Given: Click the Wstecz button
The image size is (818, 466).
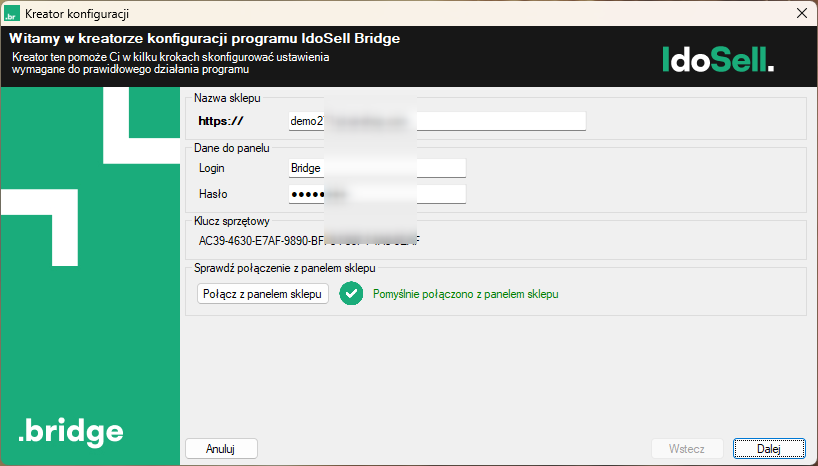Looking at the screenshot, I should click(687, 449).
